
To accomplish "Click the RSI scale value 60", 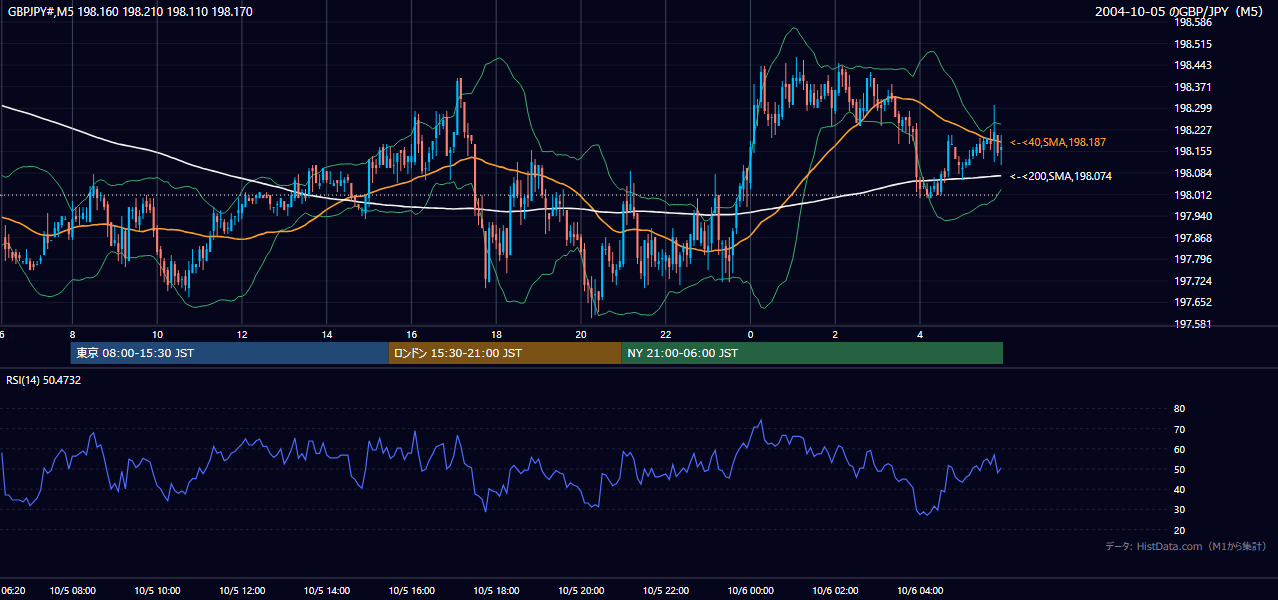I will coord(1179,449).
